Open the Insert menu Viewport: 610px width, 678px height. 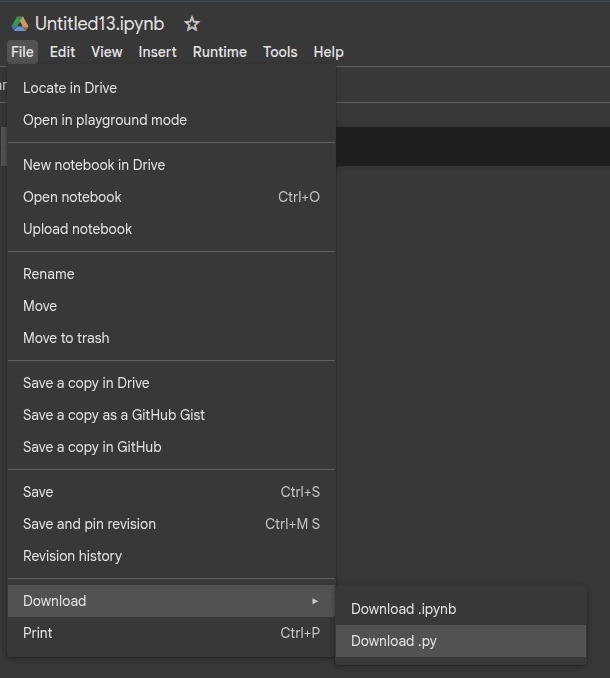(157, 52)
